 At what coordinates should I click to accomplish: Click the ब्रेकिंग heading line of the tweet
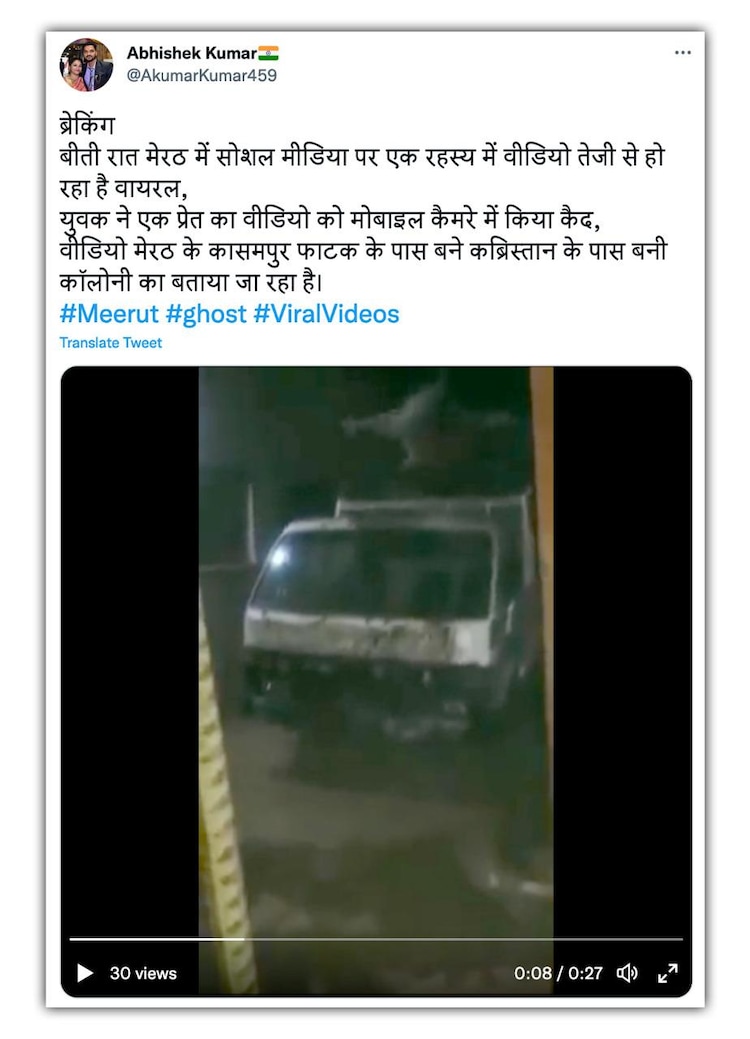pos(87,125)
